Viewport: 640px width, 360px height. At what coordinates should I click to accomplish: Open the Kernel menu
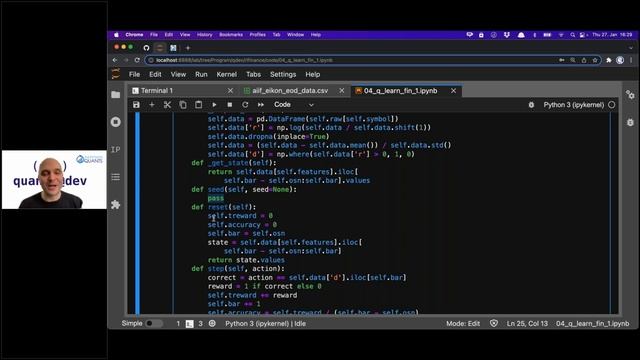227,74
